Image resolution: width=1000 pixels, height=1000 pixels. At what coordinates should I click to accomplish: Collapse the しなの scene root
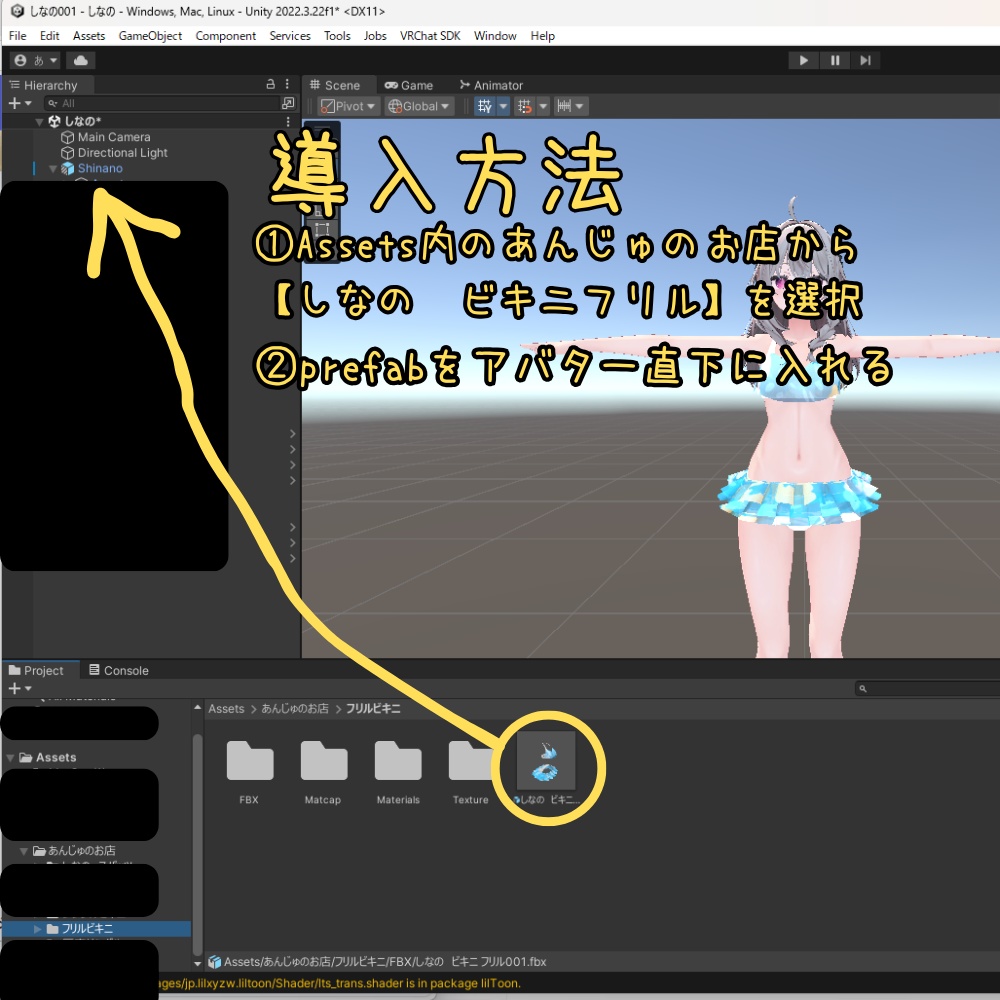(40, 121)
